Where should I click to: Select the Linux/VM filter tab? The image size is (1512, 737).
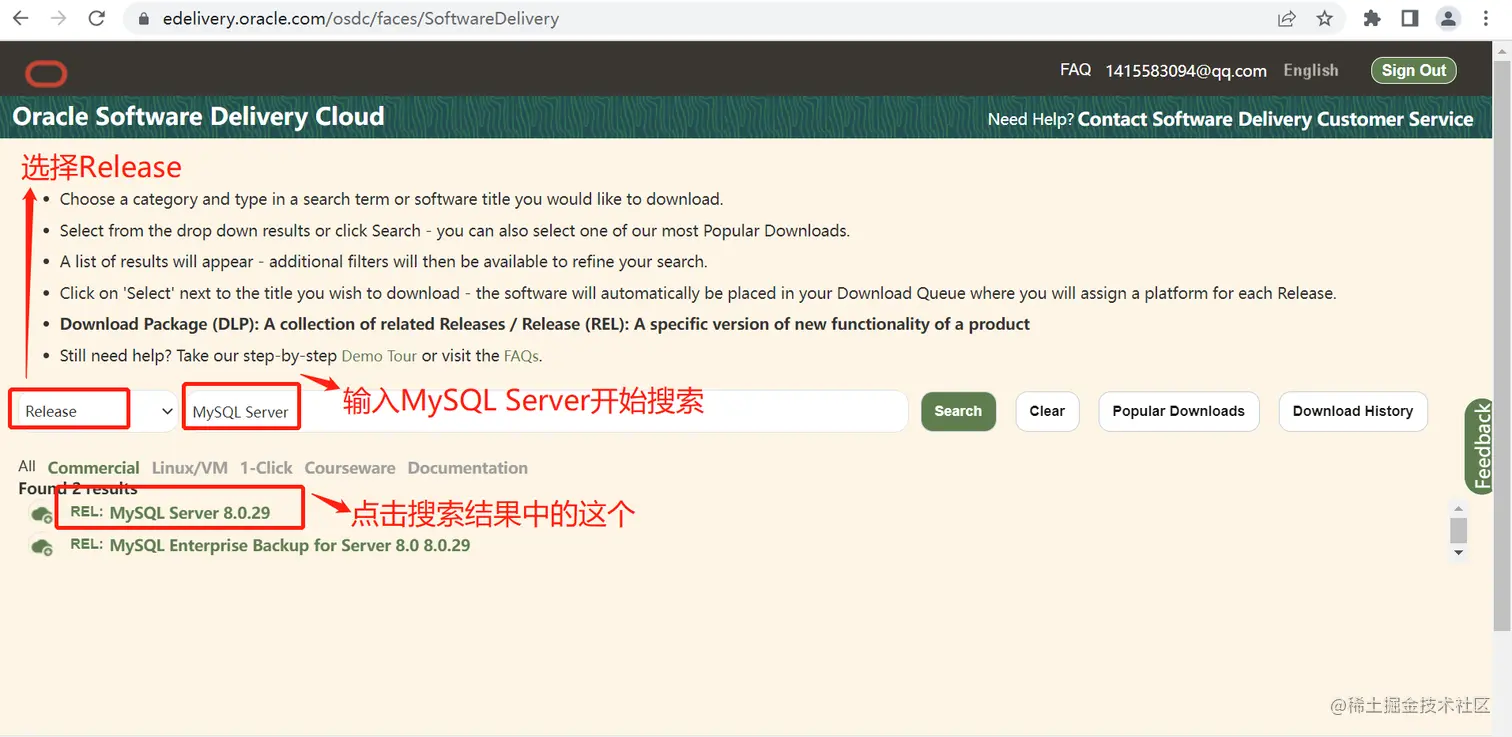[x=190, y=468]
